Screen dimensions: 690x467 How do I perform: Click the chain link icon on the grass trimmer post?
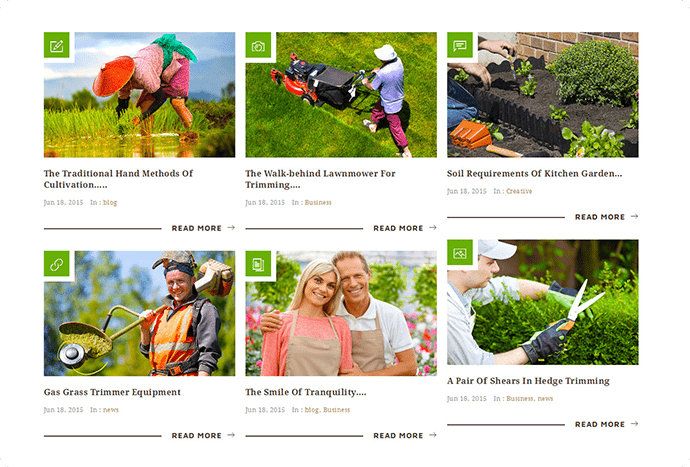[x=56, y=264]
